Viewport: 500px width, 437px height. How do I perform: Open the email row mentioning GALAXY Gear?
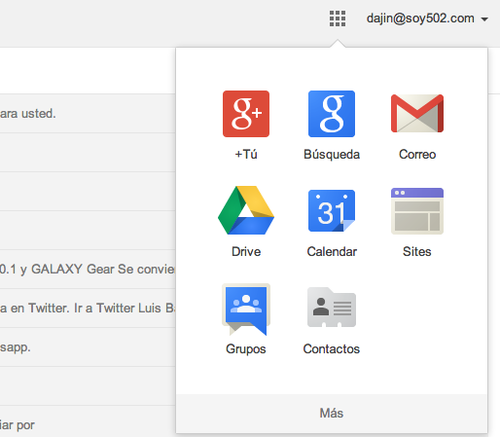88,269
